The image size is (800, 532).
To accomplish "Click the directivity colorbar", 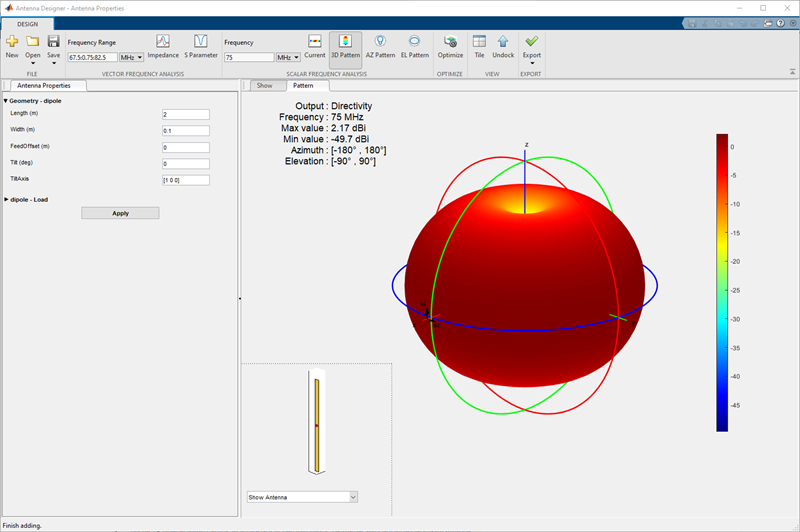I will click(722, 282).
